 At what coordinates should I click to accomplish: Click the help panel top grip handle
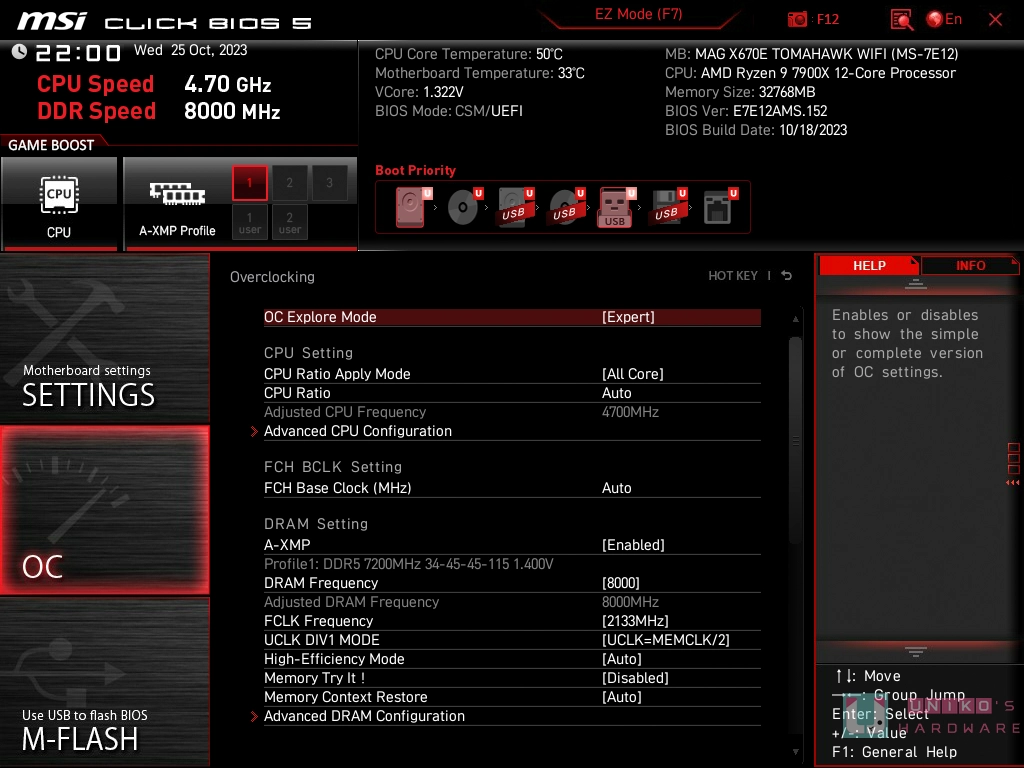pos(916,283)
